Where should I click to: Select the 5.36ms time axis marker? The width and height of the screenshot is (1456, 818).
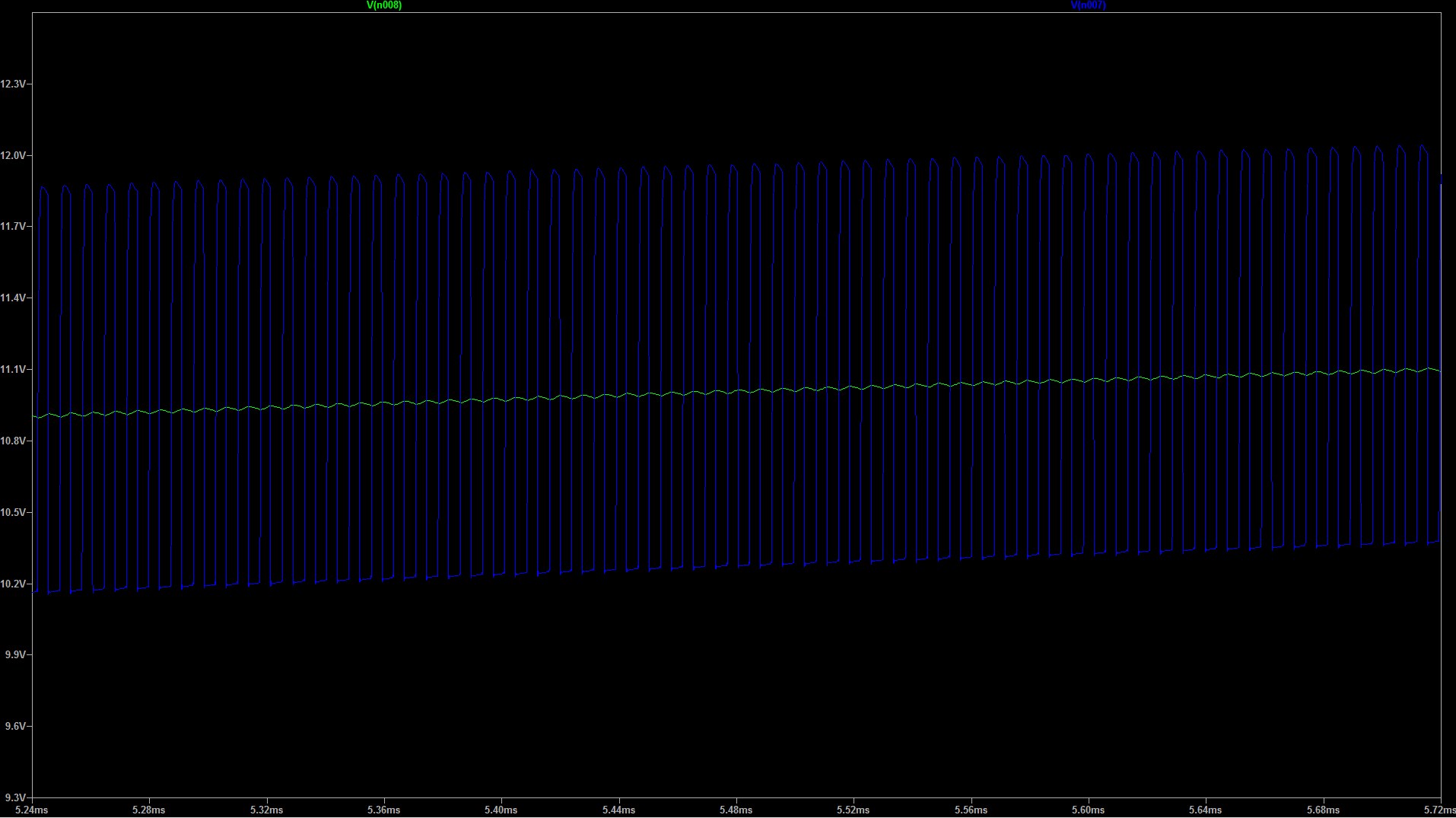[x=383, y=810]
